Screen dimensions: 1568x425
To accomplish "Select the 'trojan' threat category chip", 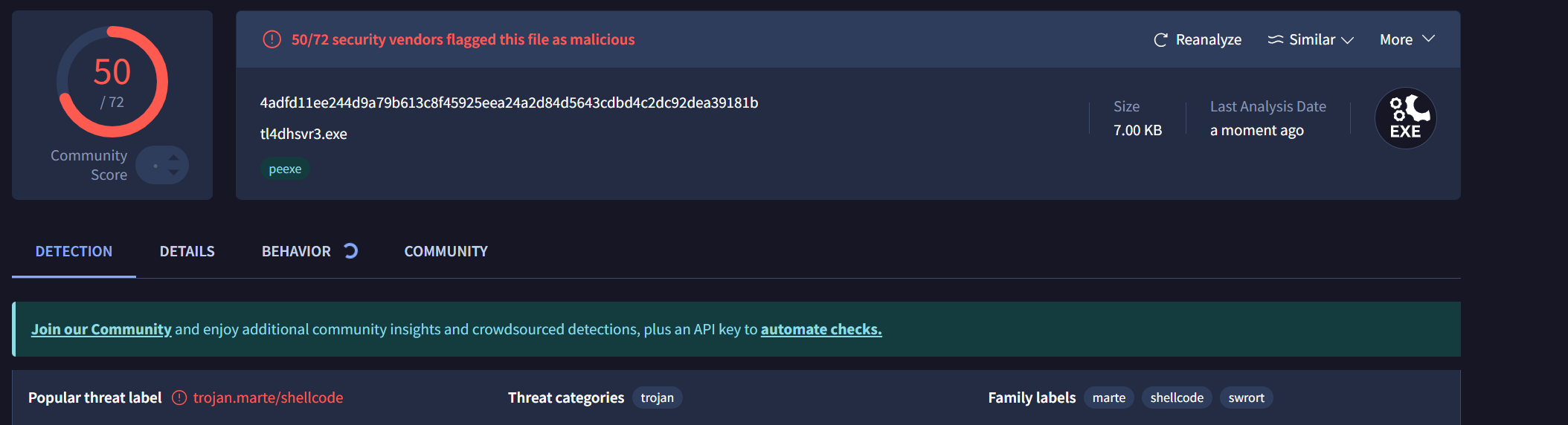I will pyautogui.click(x=657, y=398).
